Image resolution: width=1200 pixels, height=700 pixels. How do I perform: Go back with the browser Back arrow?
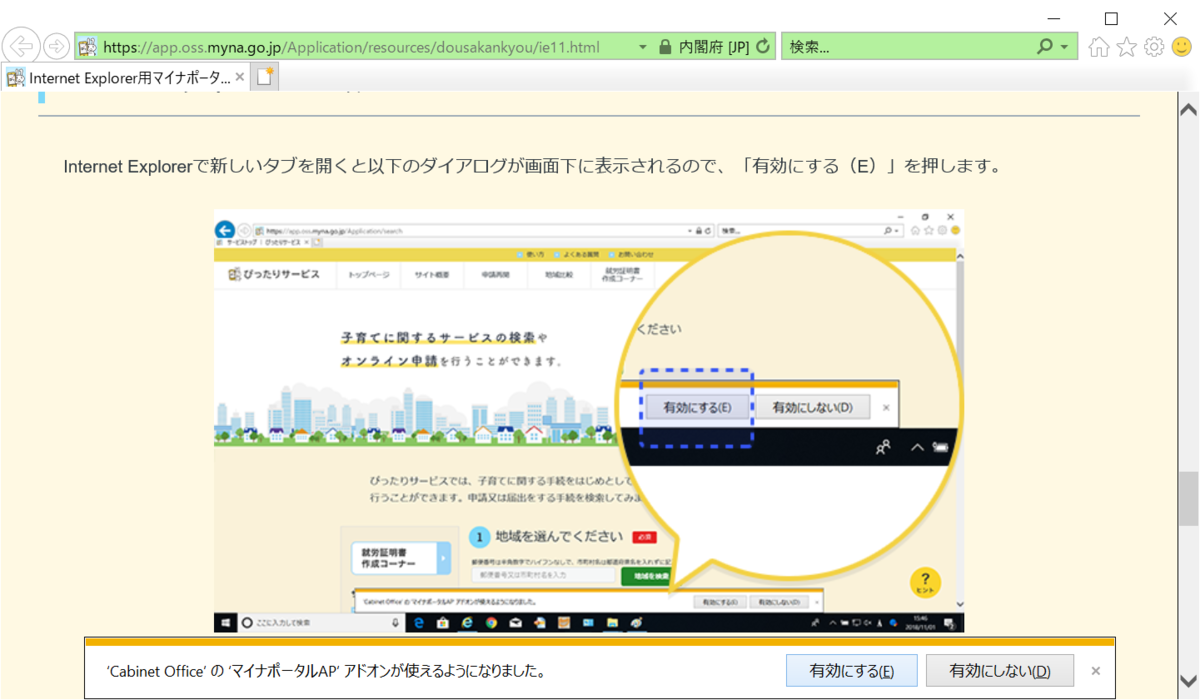pos(22,46)
